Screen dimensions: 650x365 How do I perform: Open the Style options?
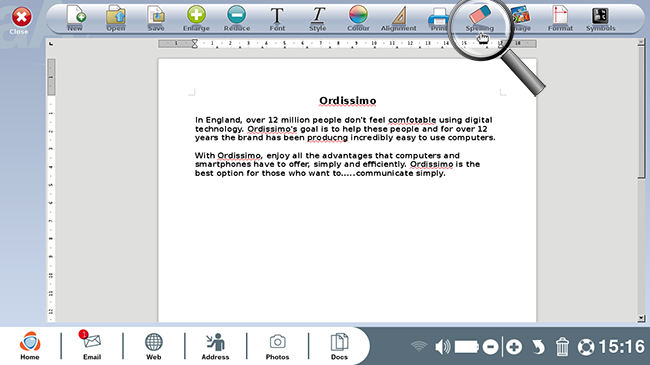click(x=318, y=19)
